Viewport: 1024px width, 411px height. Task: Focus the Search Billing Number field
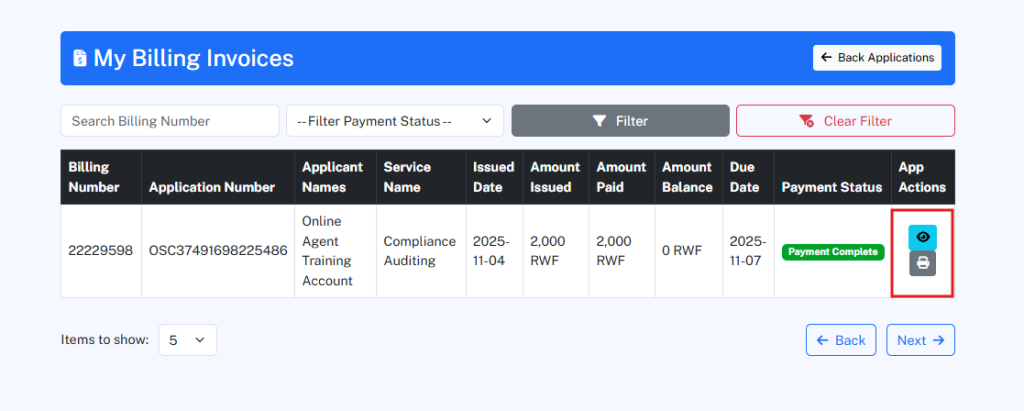tap(170, 121)
